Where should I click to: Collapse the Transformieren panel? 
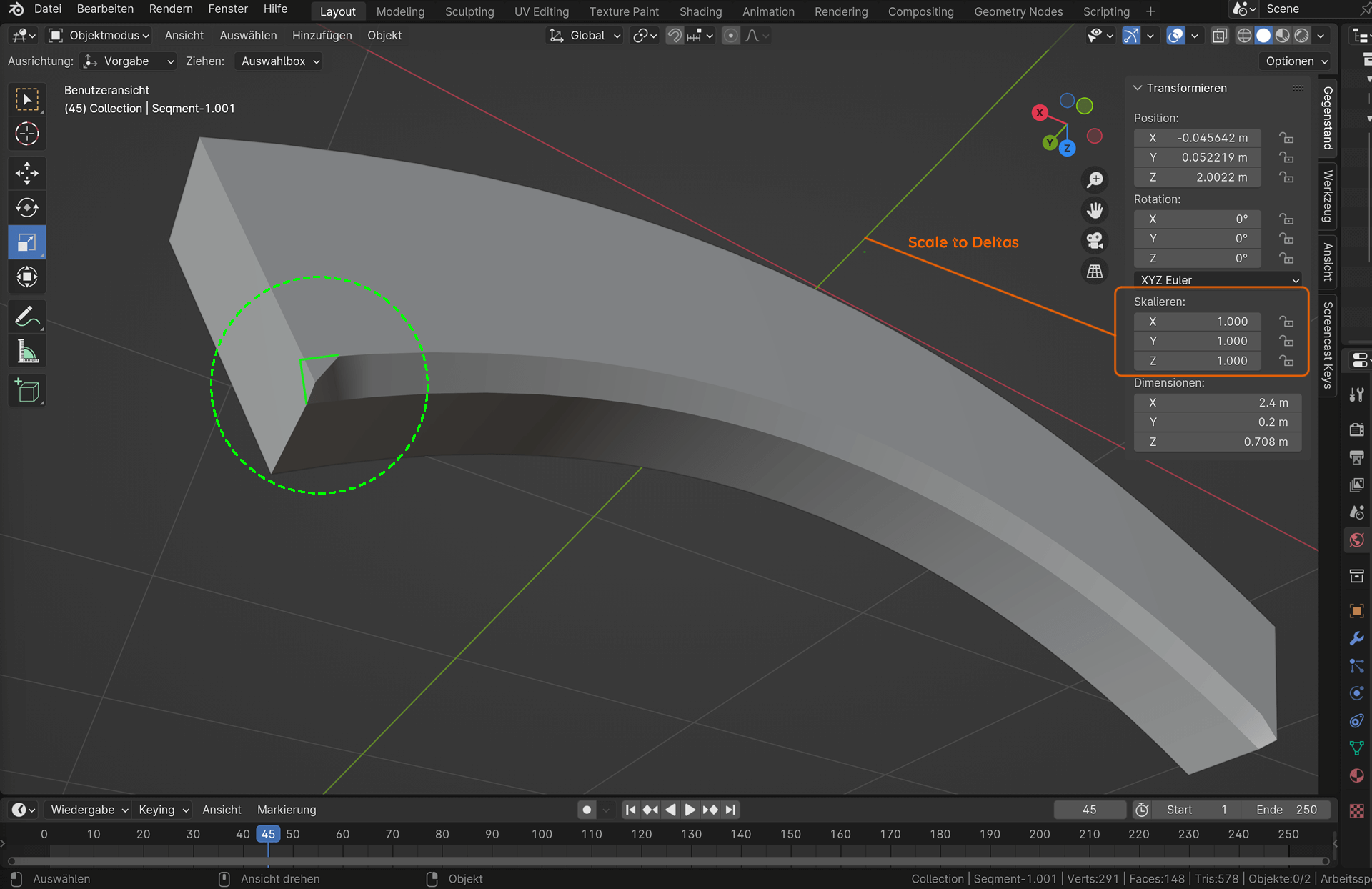coord(1138,88)
